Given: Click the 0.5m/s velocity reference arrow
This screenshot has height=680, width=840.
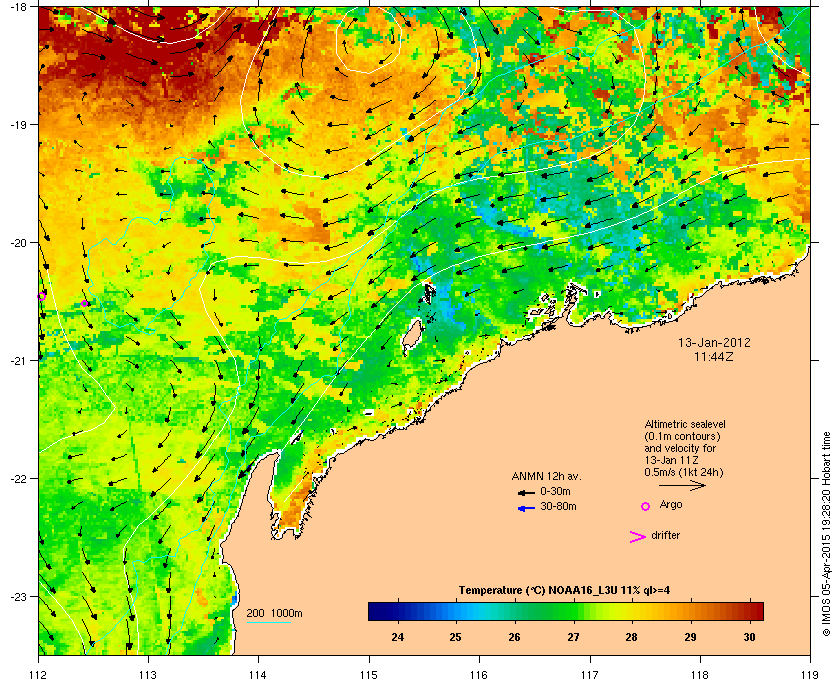Looking at the screenshot, I should tap(682, 485).
